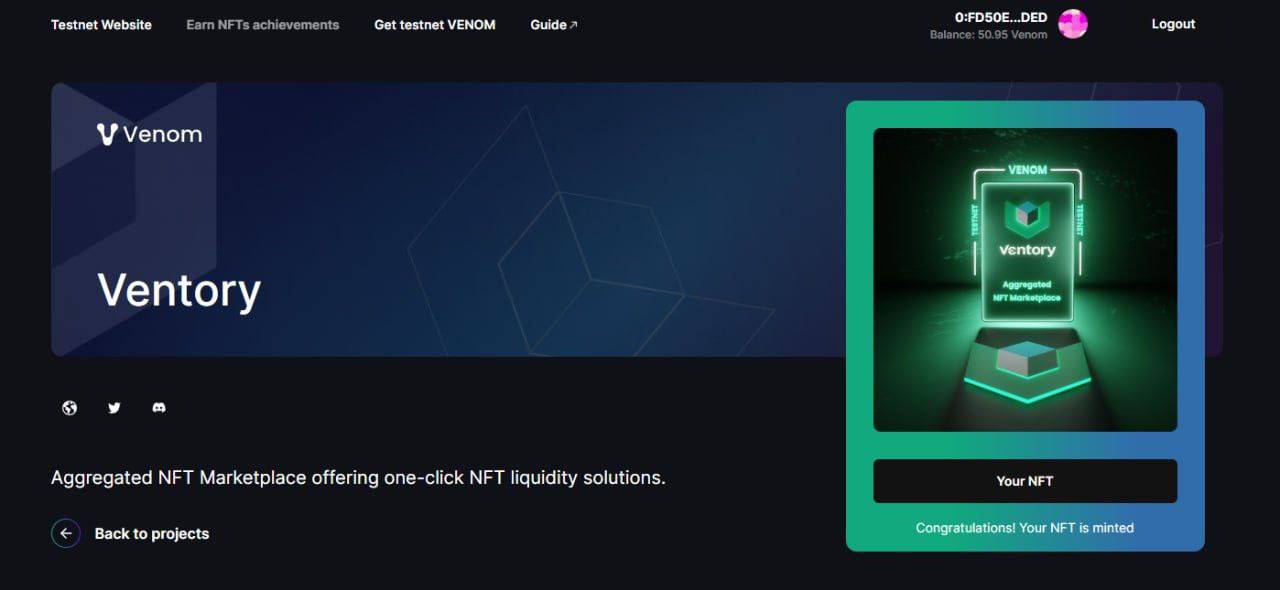This screenshot has height=590, width=1280.
Task: Click the Balance 50.95 Venom text
Action: coord(988,35)
